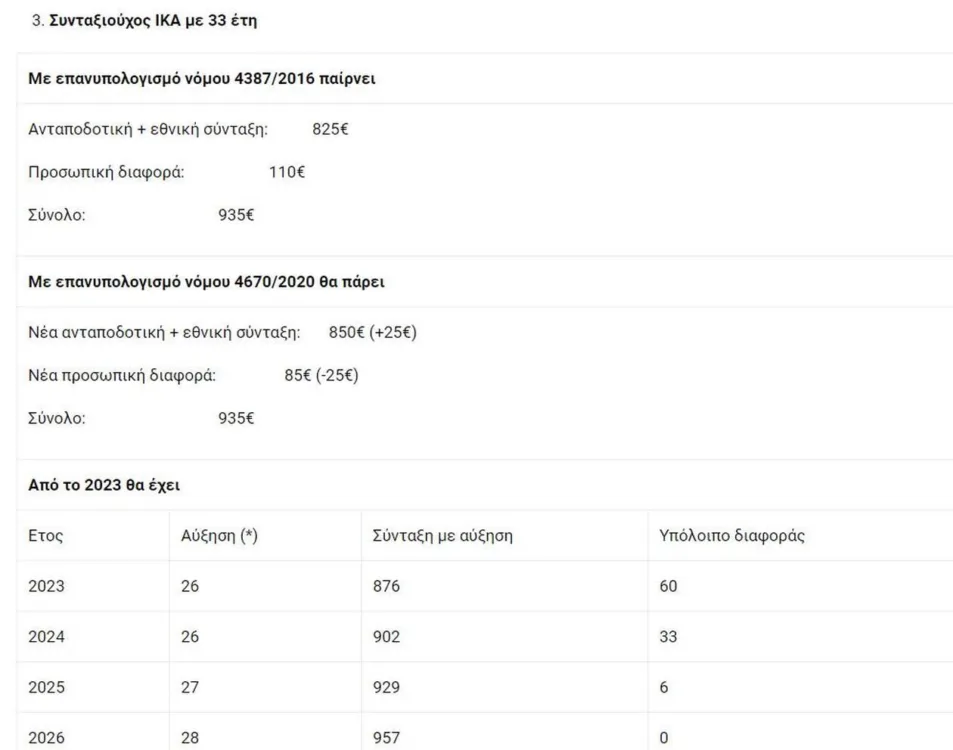Click the "850€ (+25€)" new pension value
The height and width of the screenshot is (750, 953).
pyautogui.click(x=372, y=332)
